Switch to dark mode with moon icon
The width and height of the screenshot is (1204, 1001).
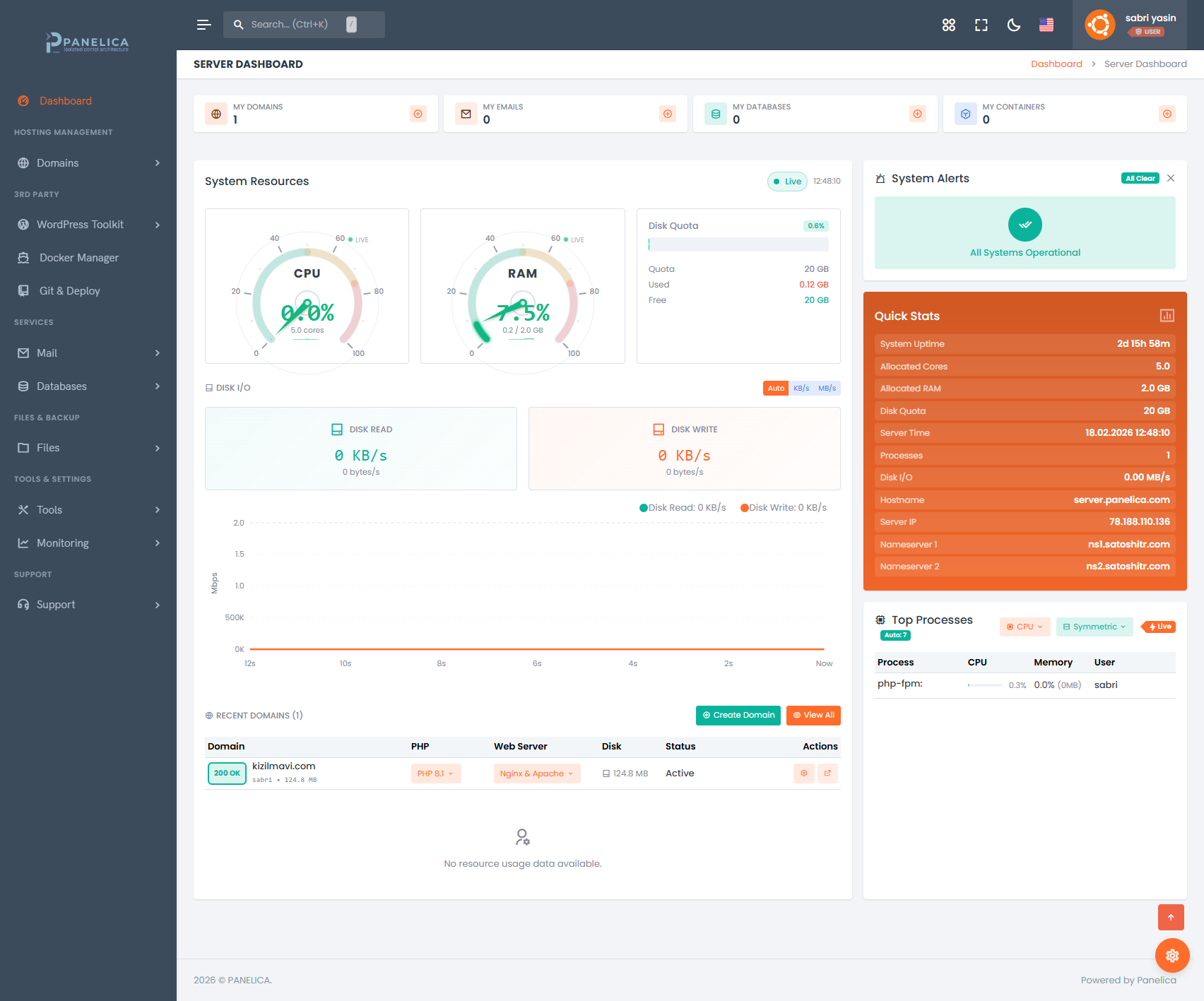click(1013, 25)
